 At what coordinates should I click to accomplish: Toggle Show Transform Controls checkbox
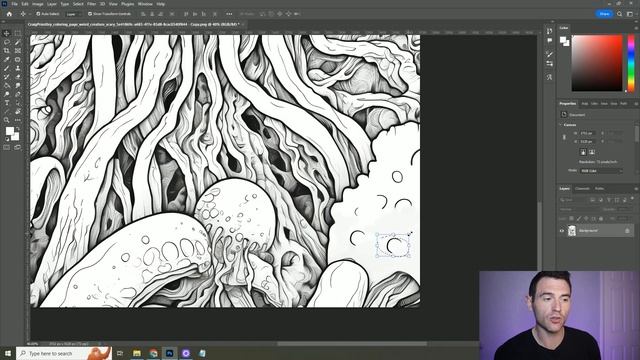(x=90, y=14)
